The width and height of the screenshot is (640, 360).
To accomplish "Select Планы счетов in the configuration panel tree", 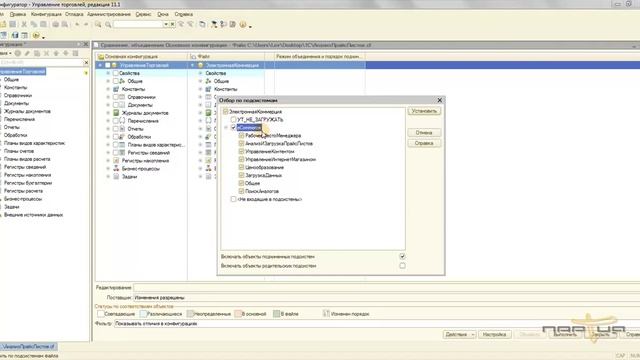I will (x=19, y=151).
